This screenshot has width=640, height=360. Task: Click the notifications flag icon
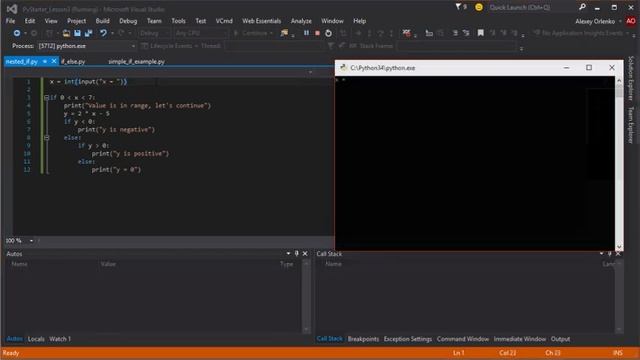458,7
